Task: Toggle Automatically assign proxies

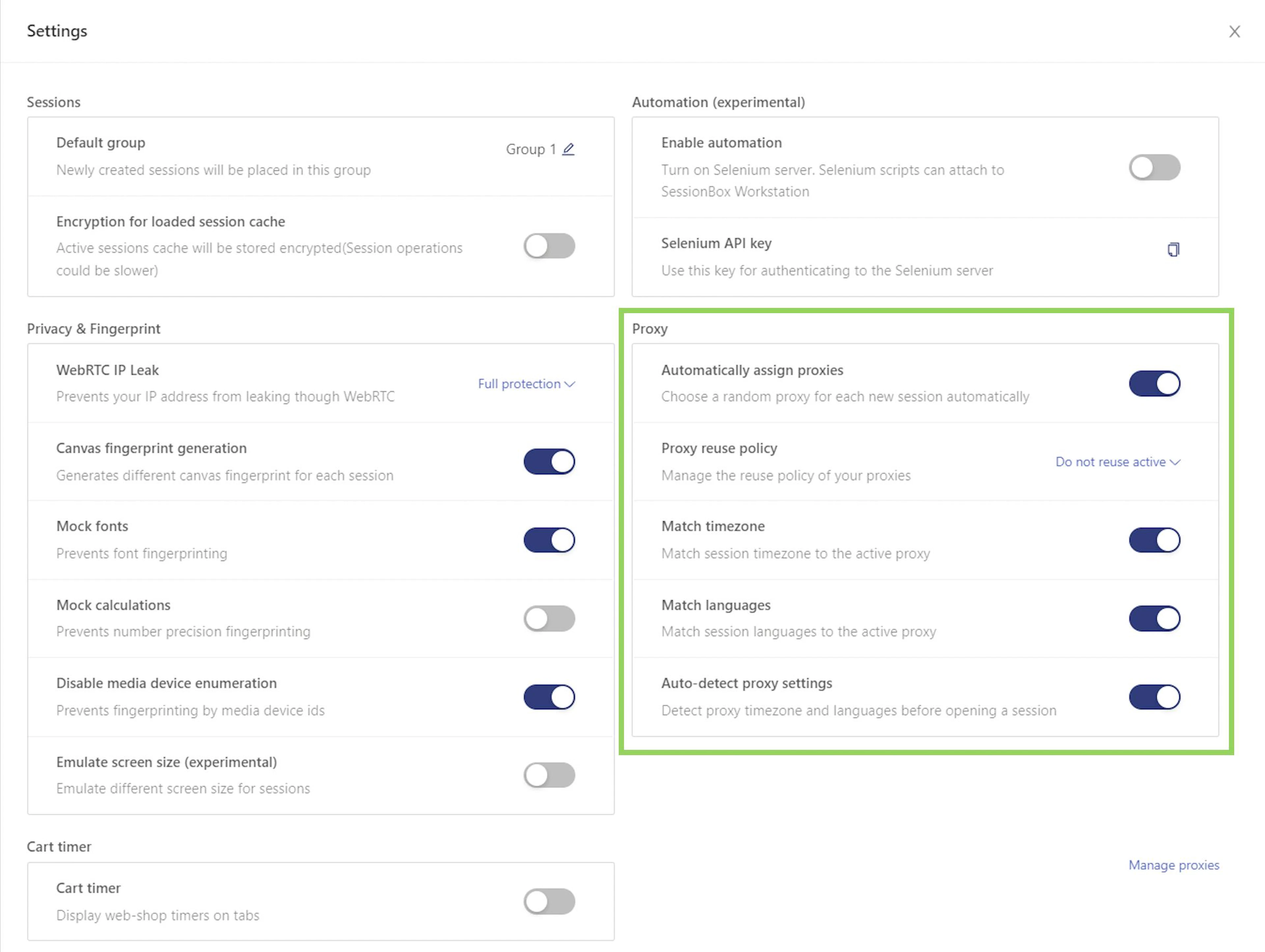Action: tap(1154, 383)
